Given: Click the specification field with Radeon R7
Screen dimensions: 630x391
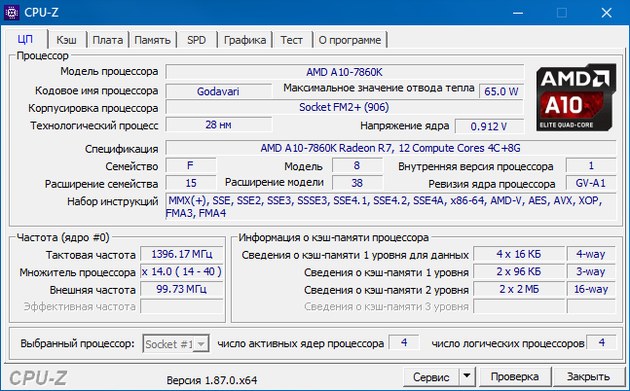Looking at the screenshot, I should [391, 148].
